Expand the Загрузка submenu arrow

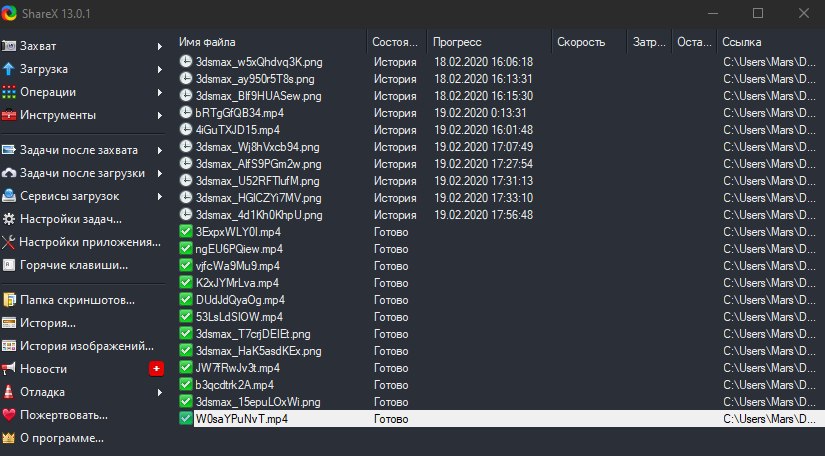[x=159, y=69]
